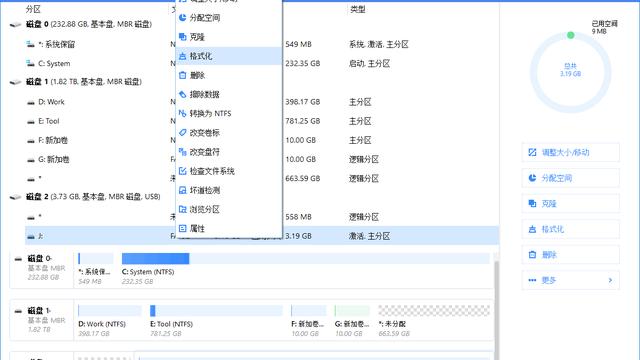Click the drive icon next to C: System
The image size is (640, 360).
point(30,63)
